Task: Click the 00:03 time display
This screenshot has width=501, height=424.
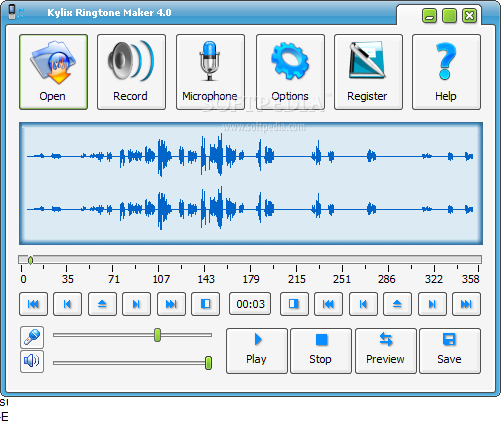Action: click(x=250, y=304)
